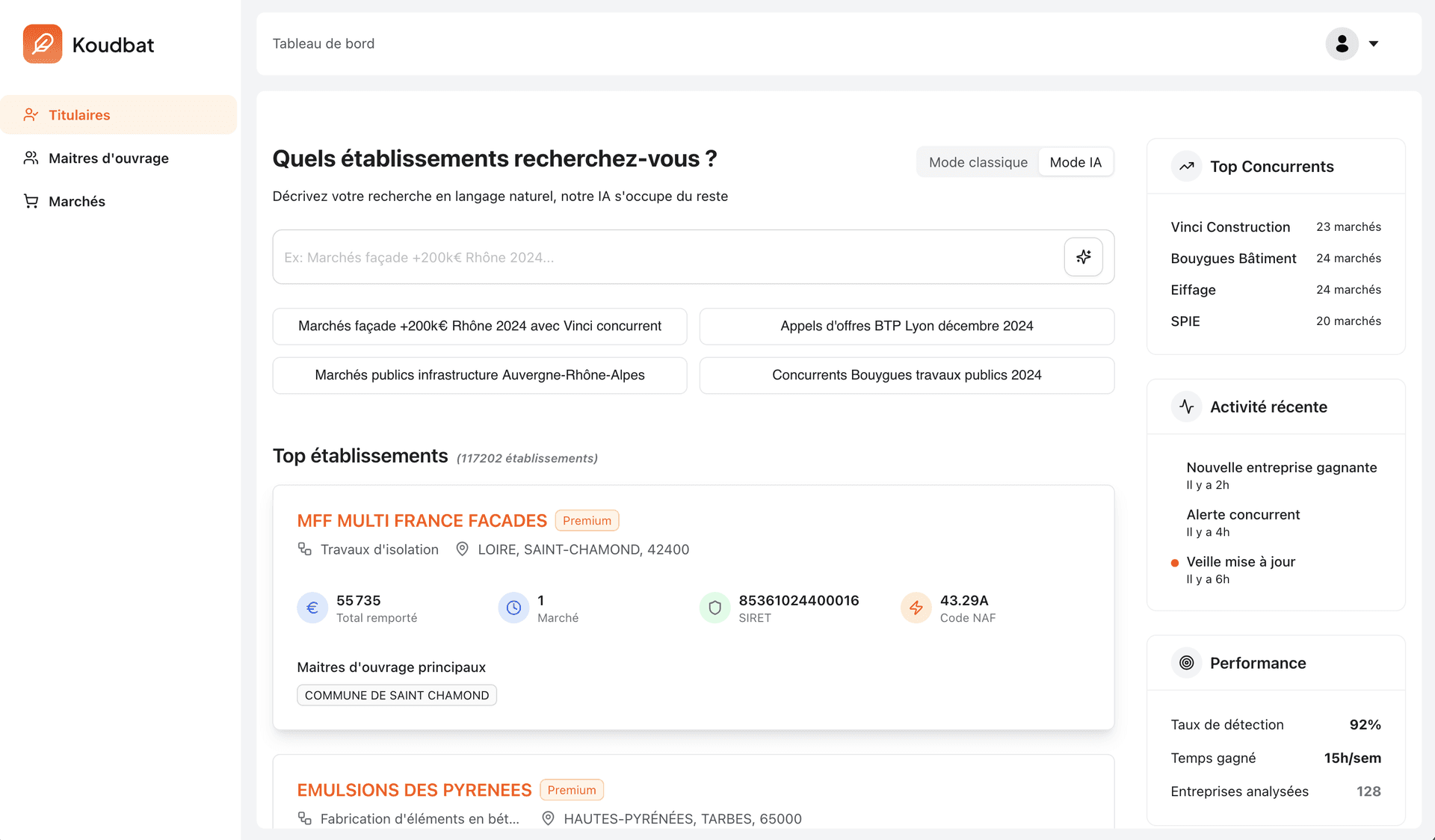Switch to Mode classique
The image size is (1435, 840).
click(978, 162)
